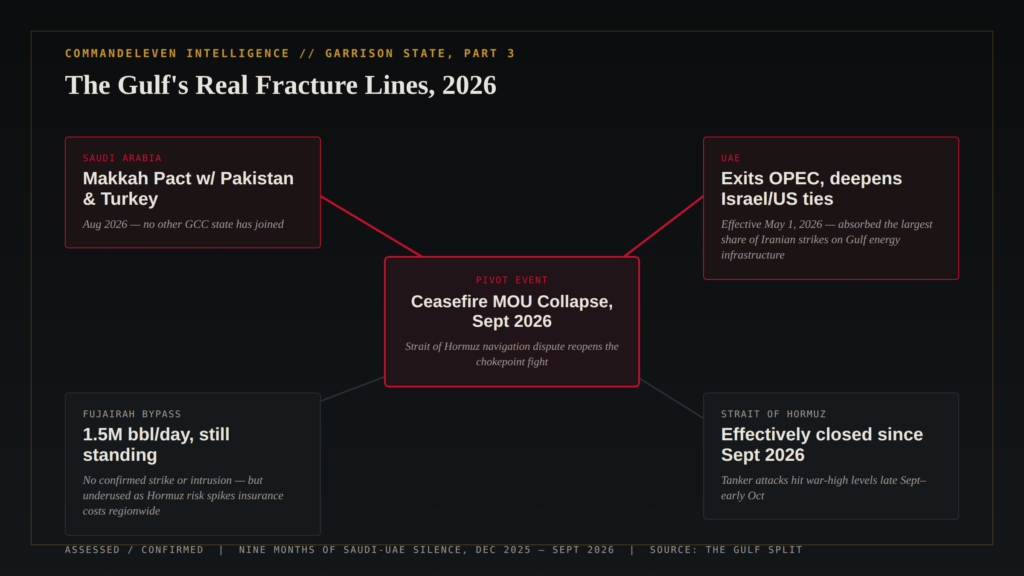The width and height of the screenshot is (1024, 576).
Task: Click 'Strait of Hormuz navigation dispute' description
Action: click(x=511, y=354)
